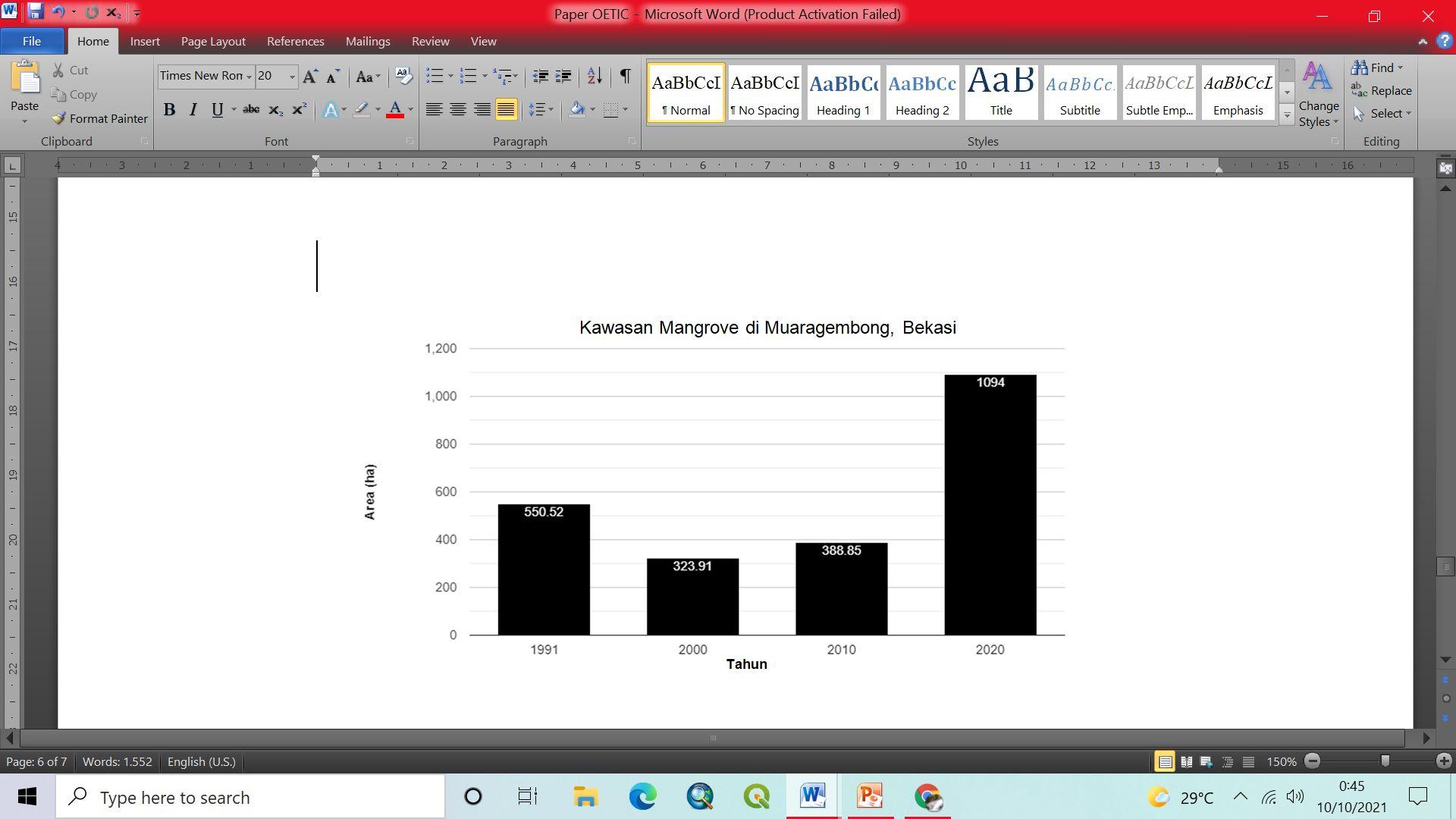
Task: Expand the font name dropdown
Action: click(249, 77)
